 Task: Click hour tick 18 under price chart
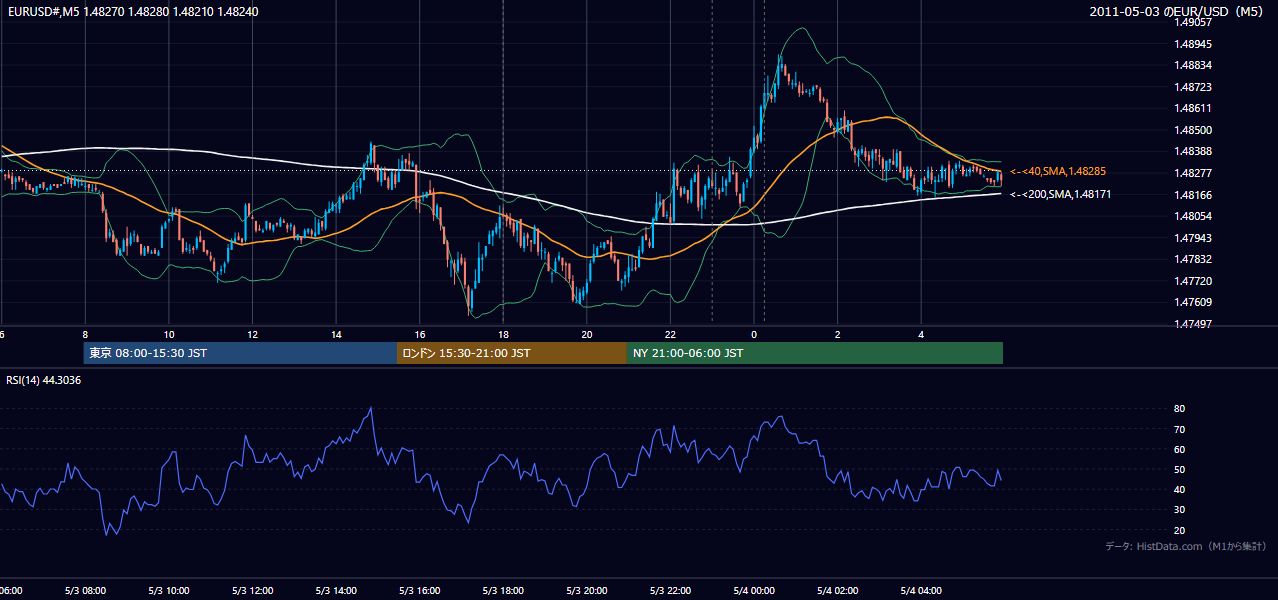pyautogui.click(x=503, y=335)
